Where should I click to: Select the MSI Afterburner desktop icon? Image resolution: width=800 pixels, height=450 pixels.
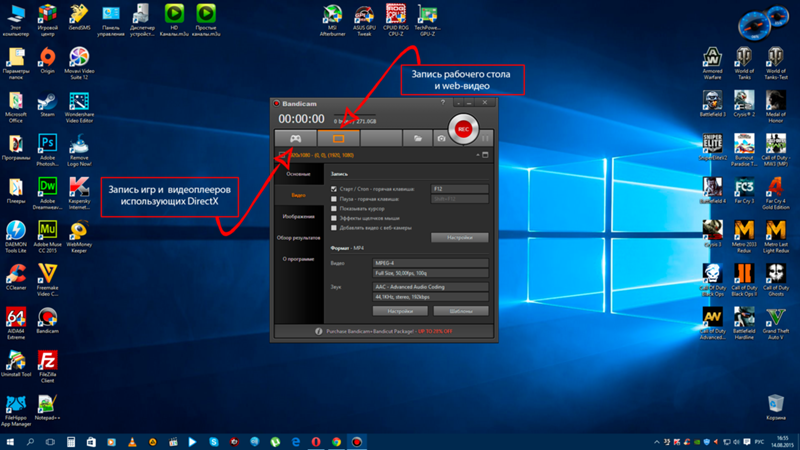pyautogui.click(x=332, y=20)
